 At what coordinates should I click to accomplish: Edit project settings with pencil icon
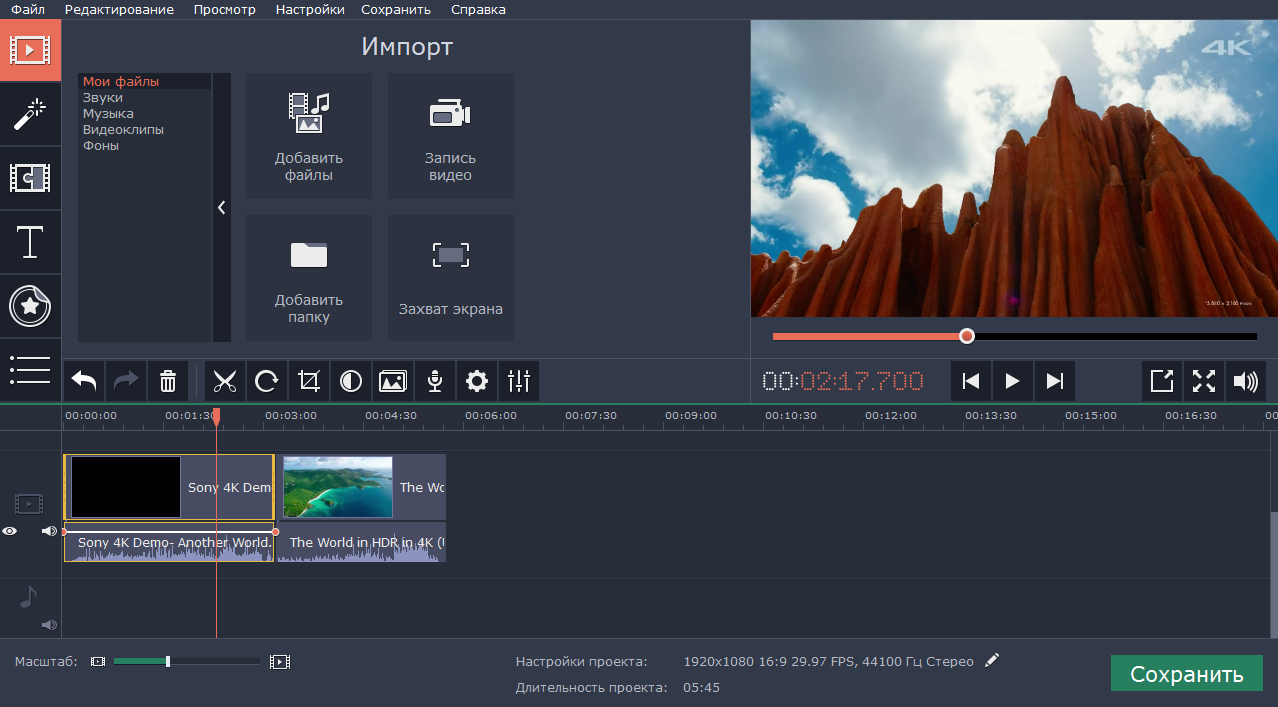tap(992, 661)
